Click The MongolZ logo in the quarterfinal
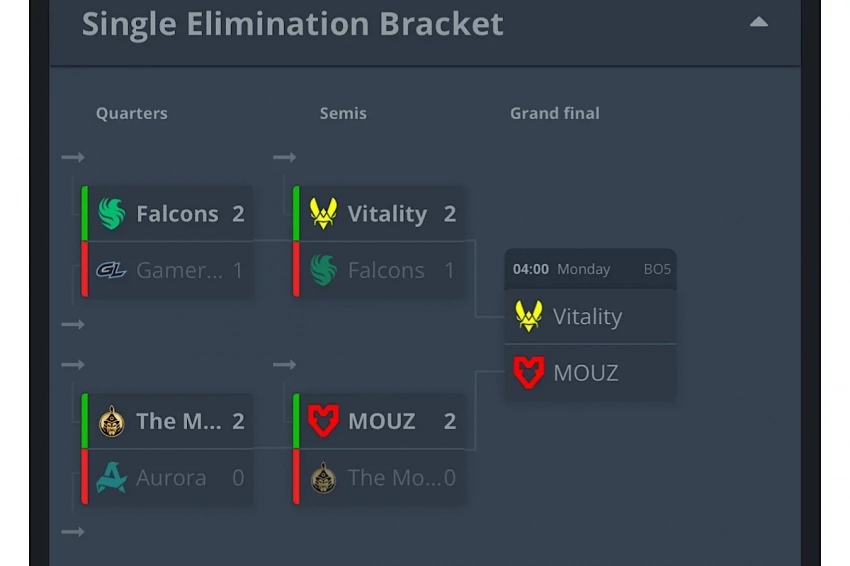The height and width of the screenshot is (566, 850). tap(111, 421)
